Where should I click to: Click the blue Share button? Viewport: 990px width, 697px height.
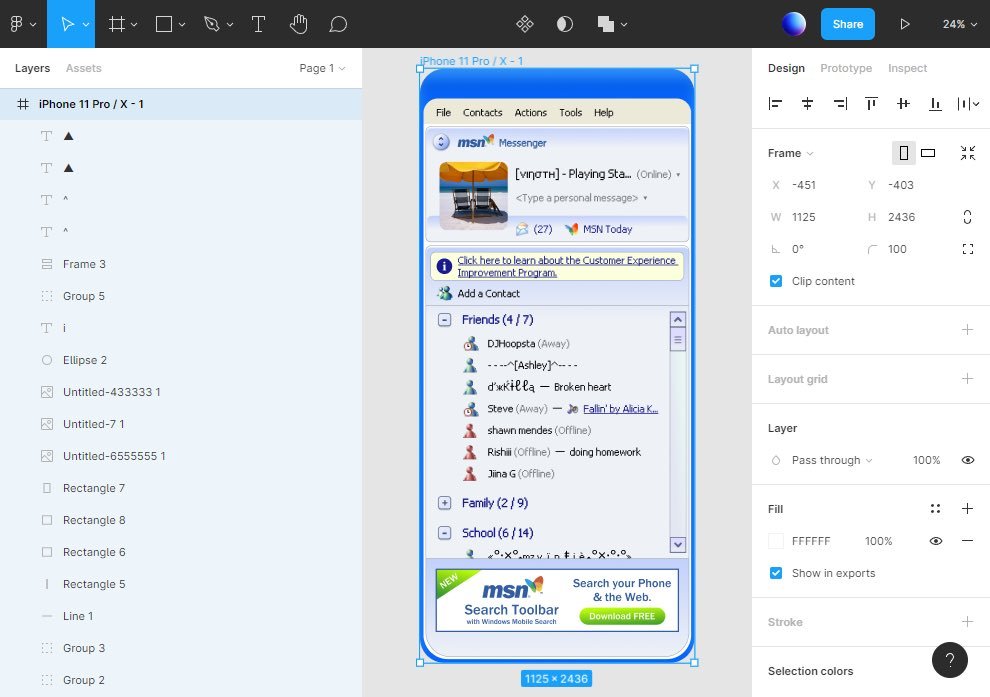(x=847, y=24)
